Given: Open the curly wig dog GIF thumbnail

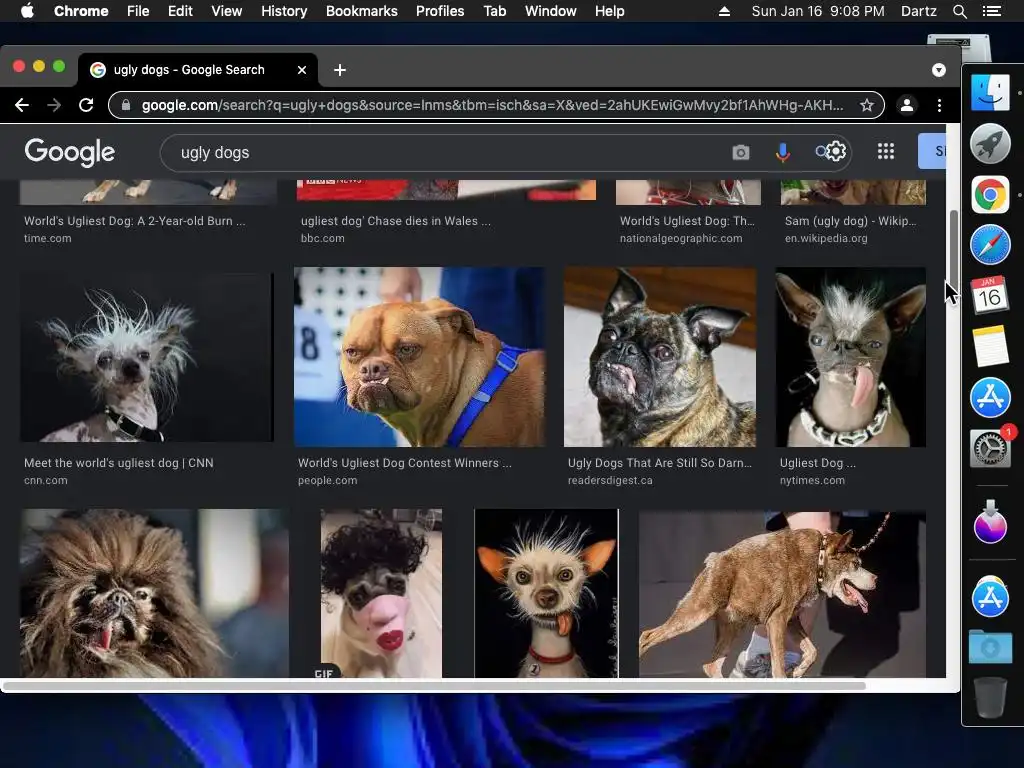Looking at the screenshot, I should 381,593.
